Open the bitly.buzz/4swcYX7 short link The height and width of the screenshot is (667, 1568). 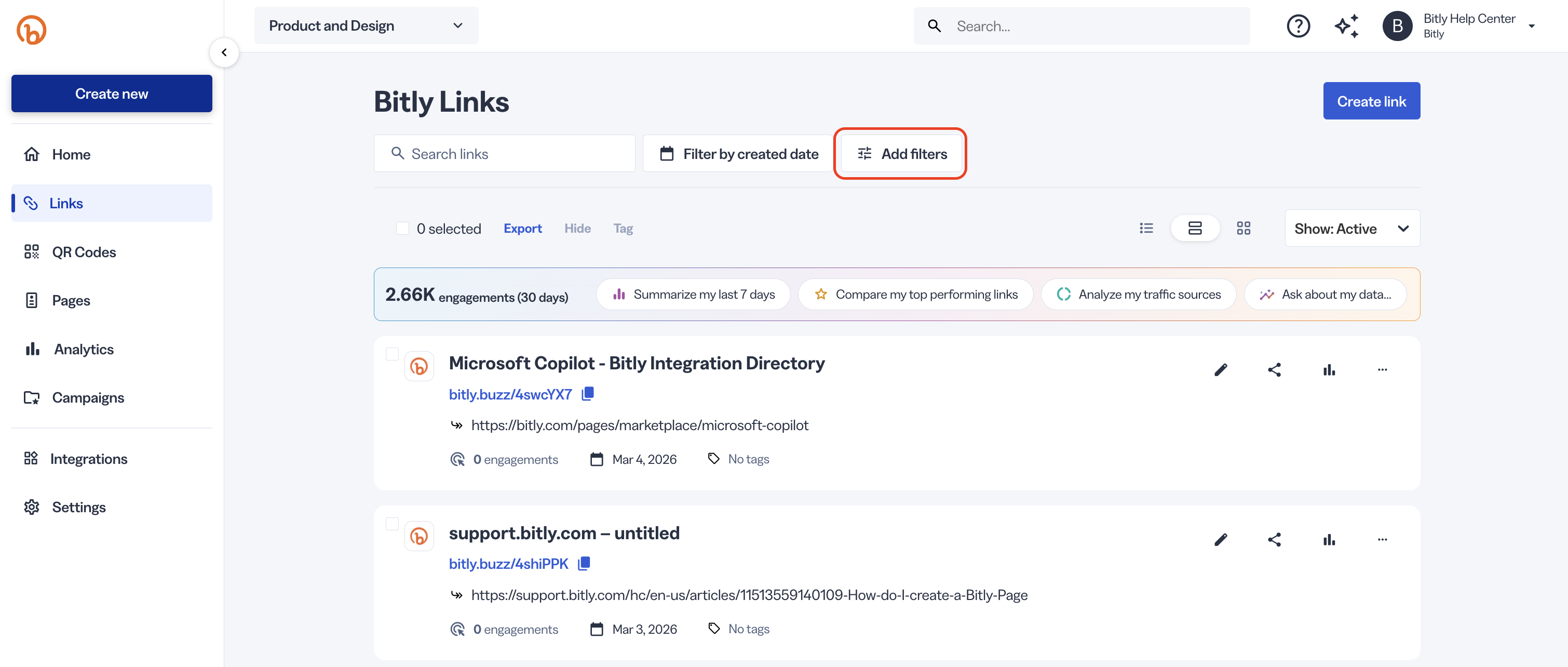[510, 395]
